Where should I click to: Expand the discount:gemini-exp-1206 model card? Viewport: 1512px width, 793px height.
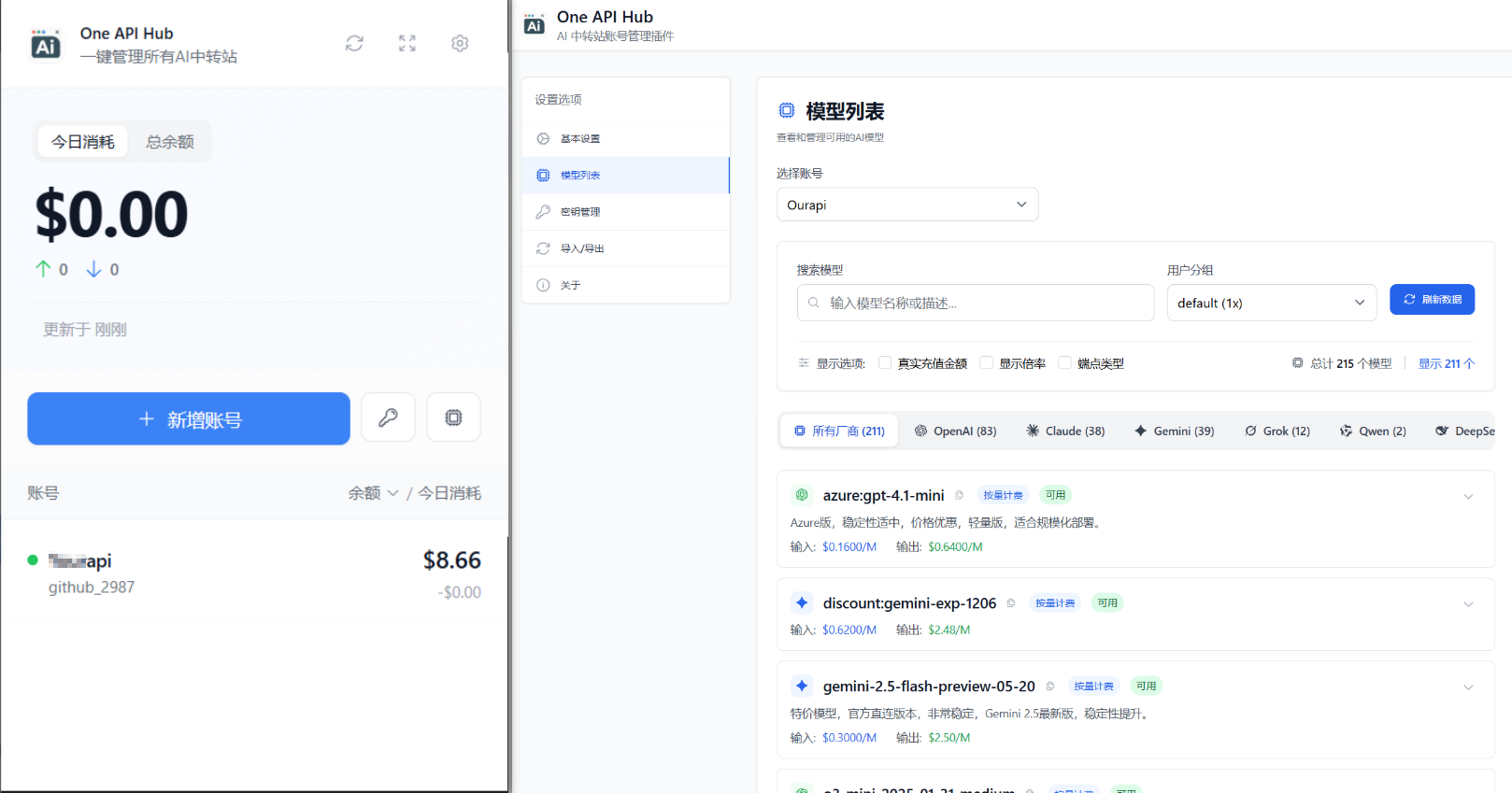[x=1468, y=604]
